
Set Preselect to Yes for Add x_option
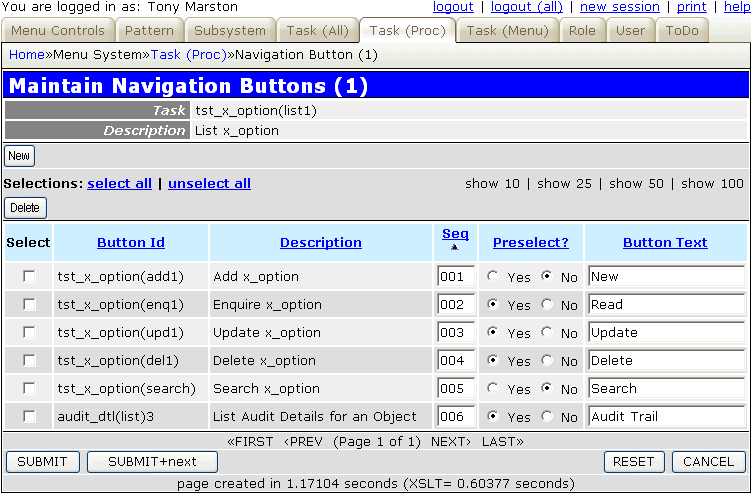click(x=493, y=277)
